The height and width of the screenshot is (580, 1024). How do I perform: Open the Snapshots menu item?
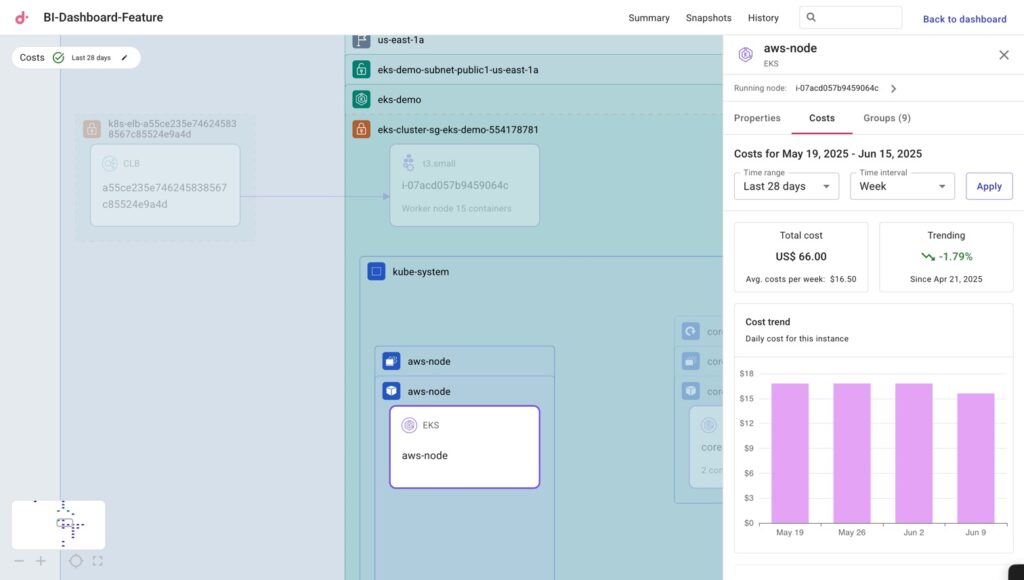click(x=708, y=18)
